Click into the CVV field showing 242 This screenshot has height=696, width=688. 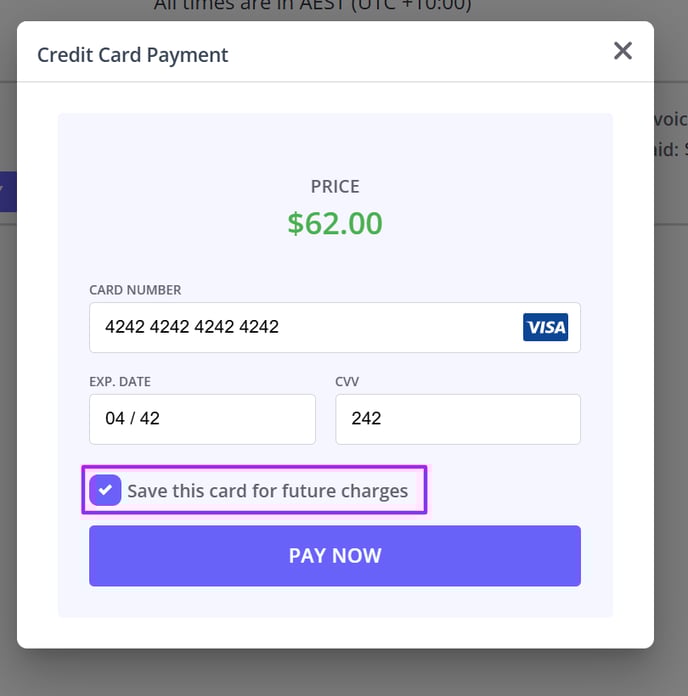pos(458,419)
